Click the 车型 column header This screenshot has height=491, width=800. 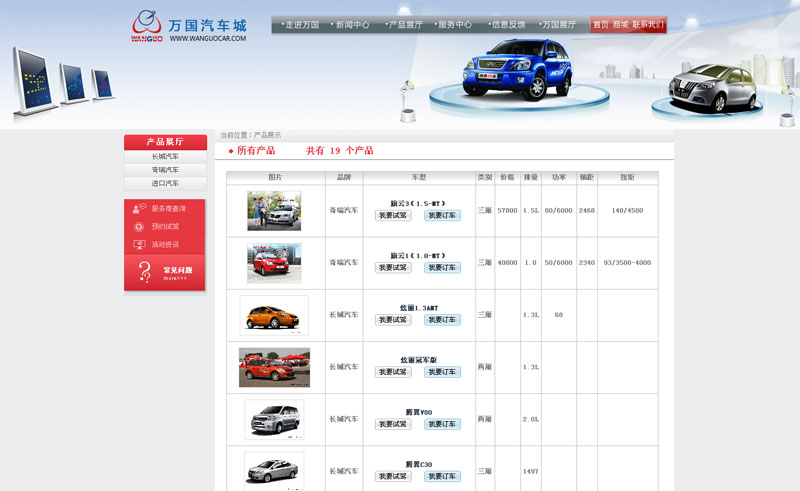(418, 177)
